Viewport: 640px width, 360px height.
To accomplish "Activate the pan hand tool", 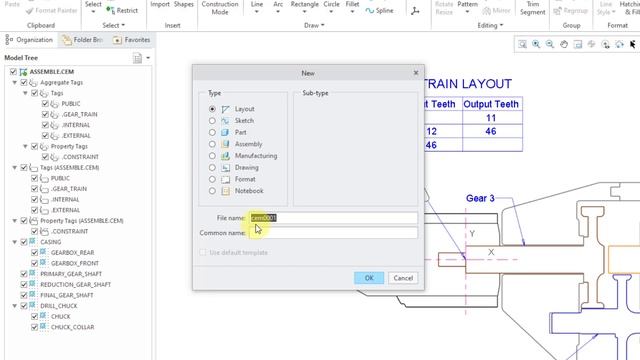I will (x=564, y=44).
